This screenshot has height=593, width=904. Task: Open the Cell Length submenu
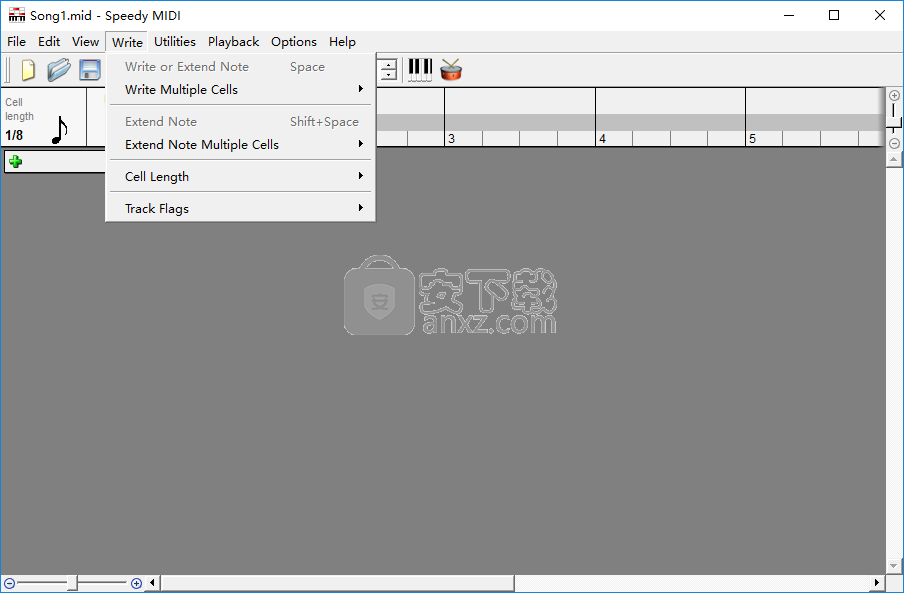click(242, 176)
